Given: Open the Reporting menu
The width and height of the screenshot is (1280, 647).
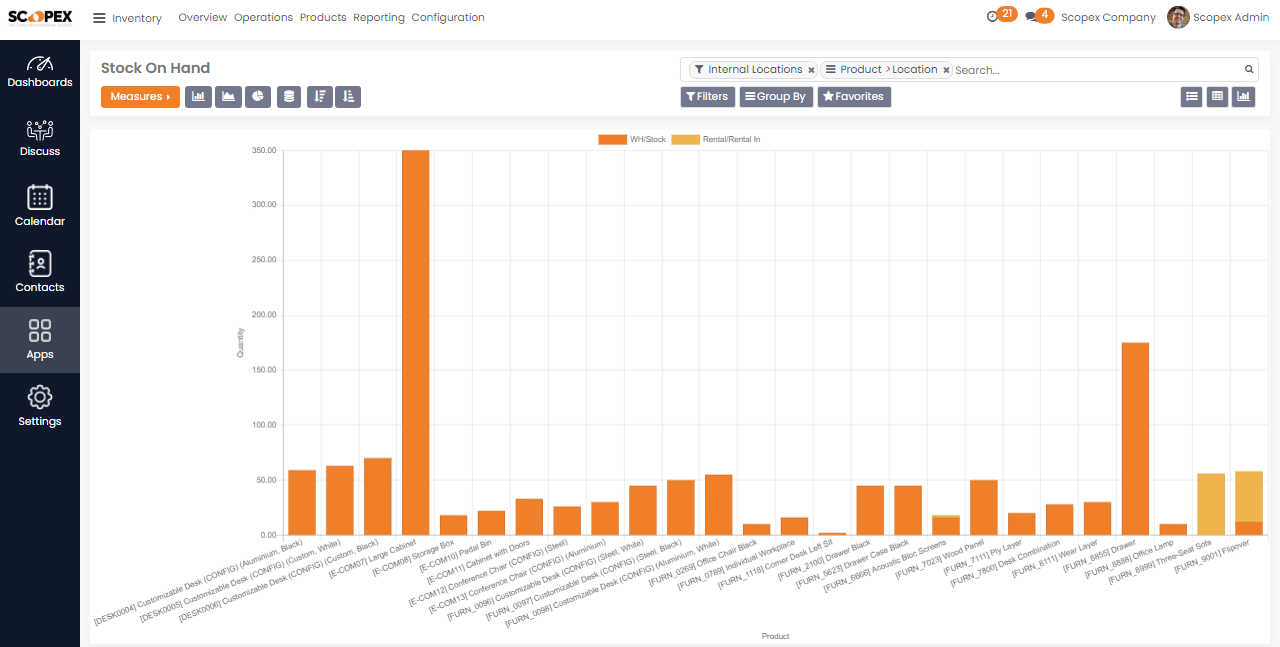Looking at the screenshot, I should (379, 18).
